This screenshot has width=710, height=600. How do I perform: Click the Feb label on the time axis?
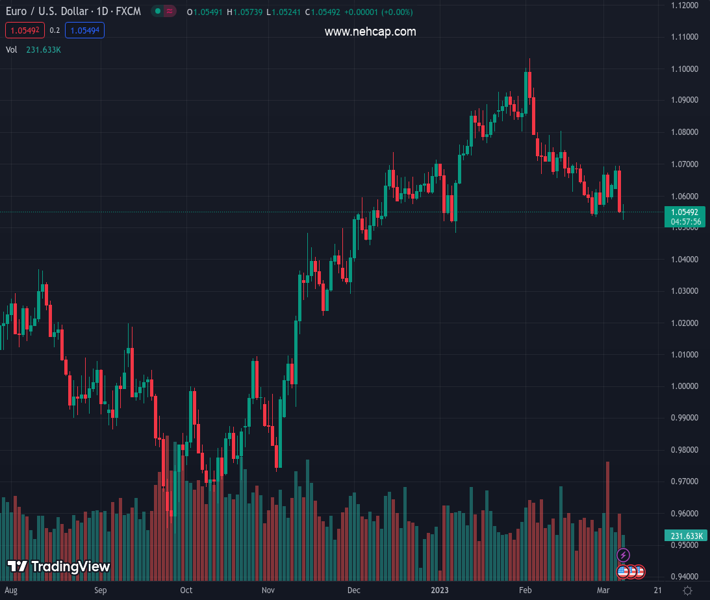pyautogui.click(x=525, y=591)
